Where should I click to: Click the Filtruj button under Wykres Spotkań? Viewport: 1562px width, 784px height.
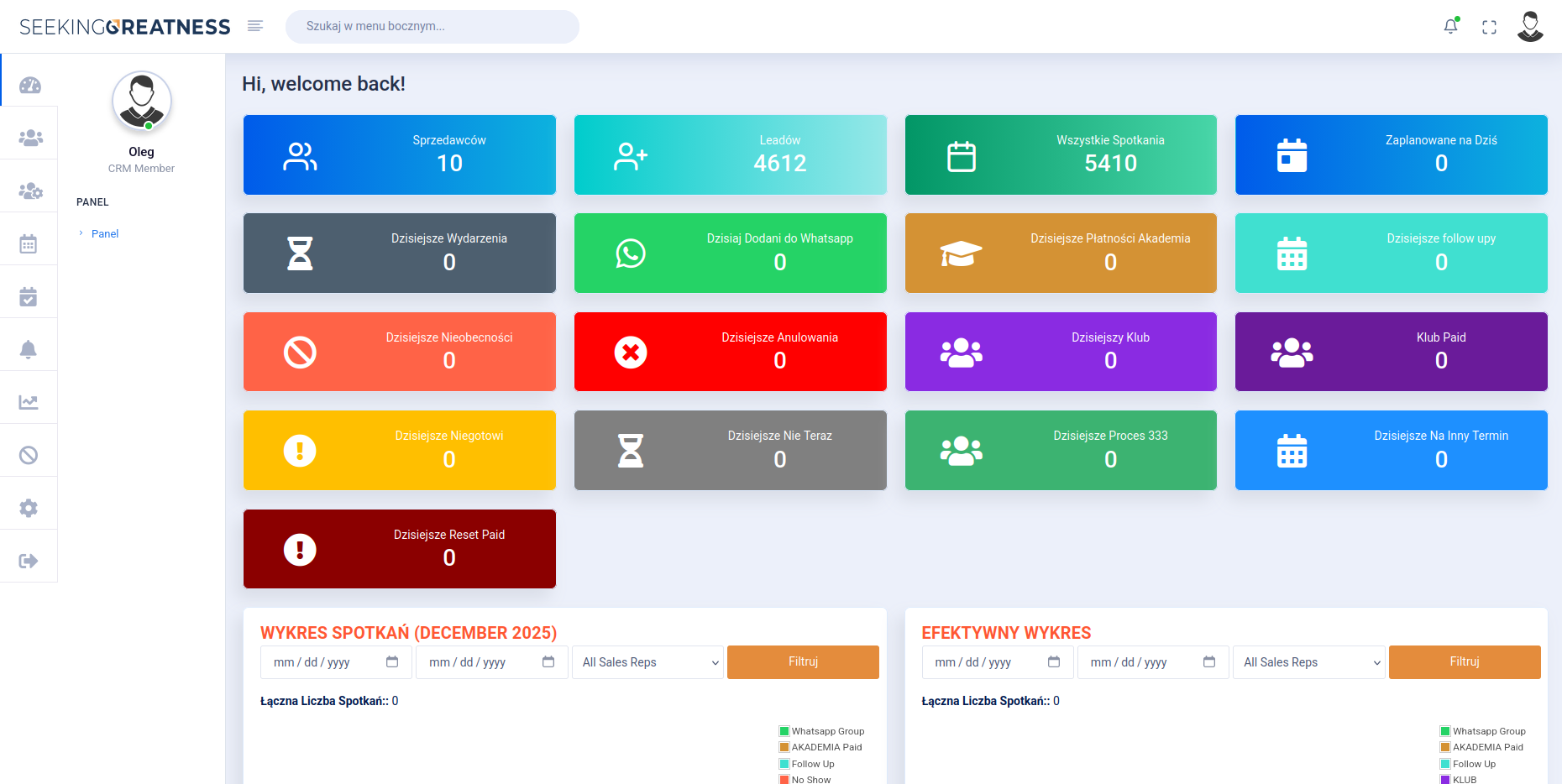(802, 662)
